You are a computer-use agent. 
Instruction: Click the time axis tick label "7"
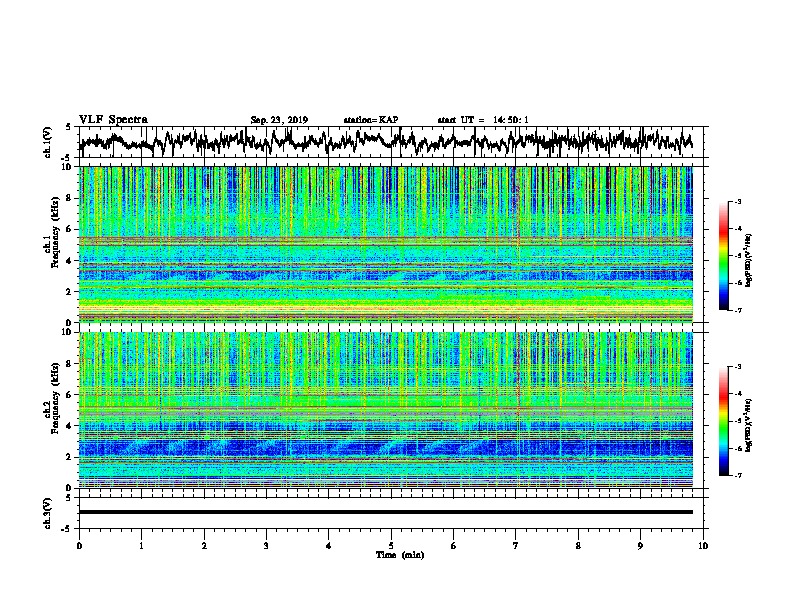pyautogui.click(x=516, y=546)
